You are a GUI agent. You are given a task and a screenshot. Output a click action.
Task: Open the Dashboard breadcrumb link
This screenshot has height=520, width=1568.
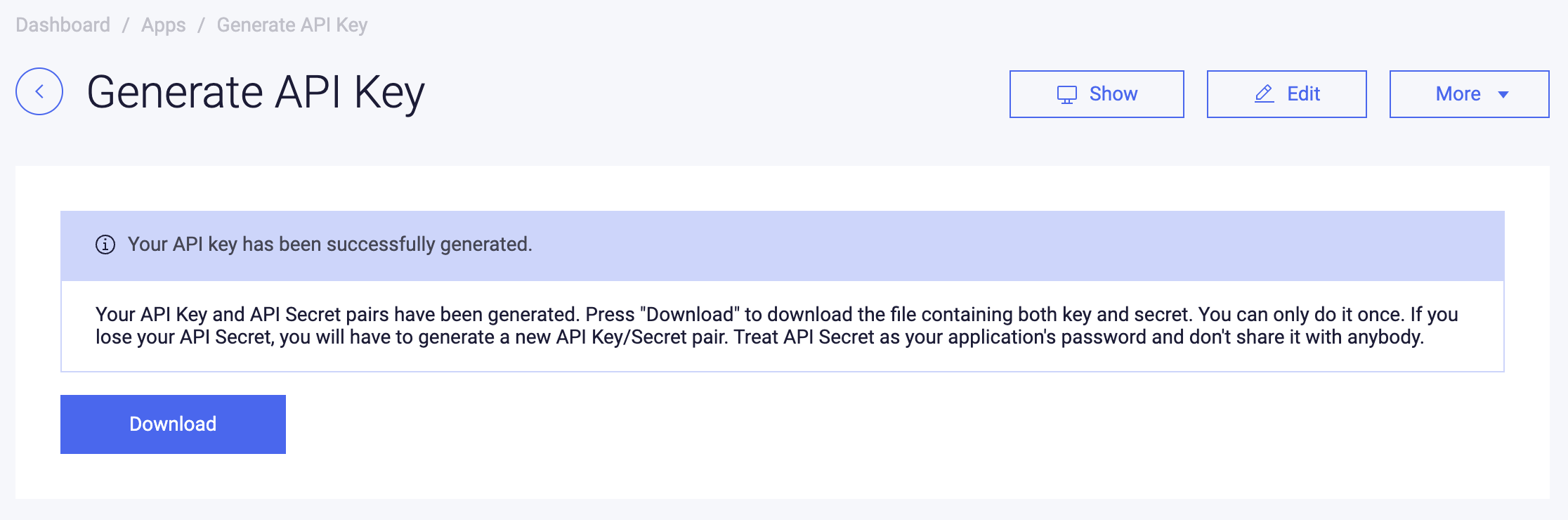63,25
